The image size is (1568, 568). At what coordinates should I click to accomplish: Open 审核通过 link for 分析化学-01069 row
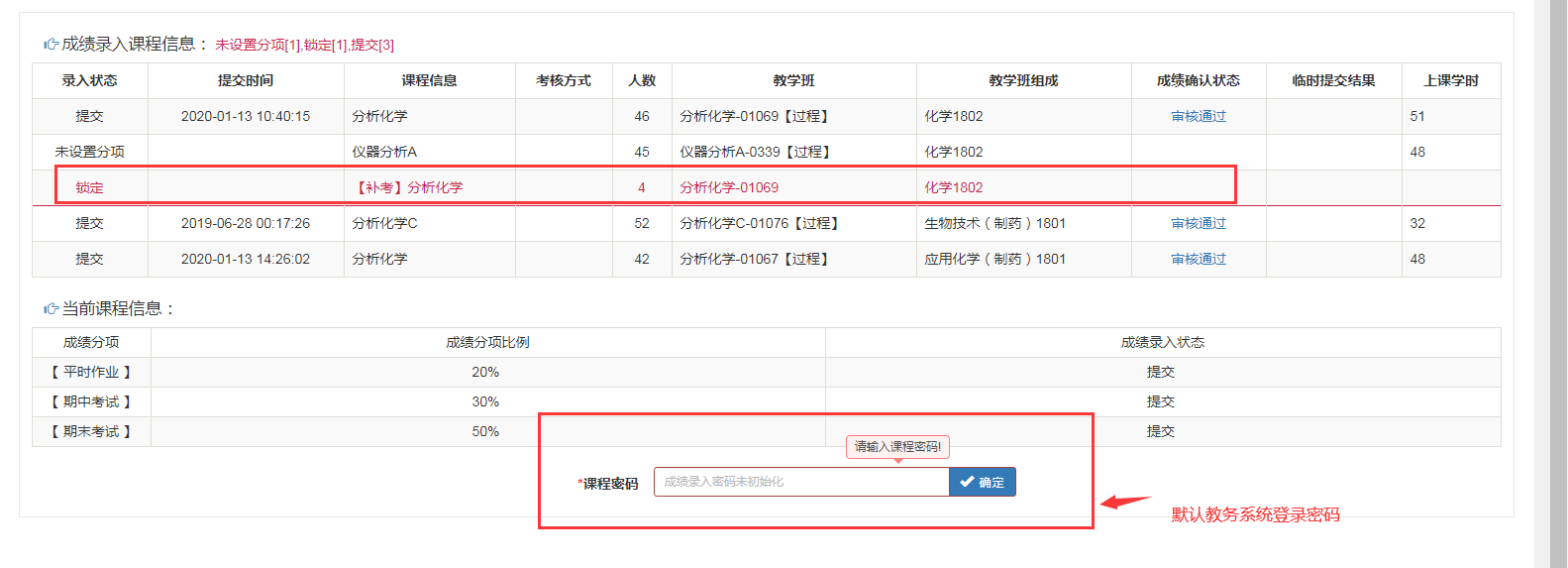pos(1199,117)
